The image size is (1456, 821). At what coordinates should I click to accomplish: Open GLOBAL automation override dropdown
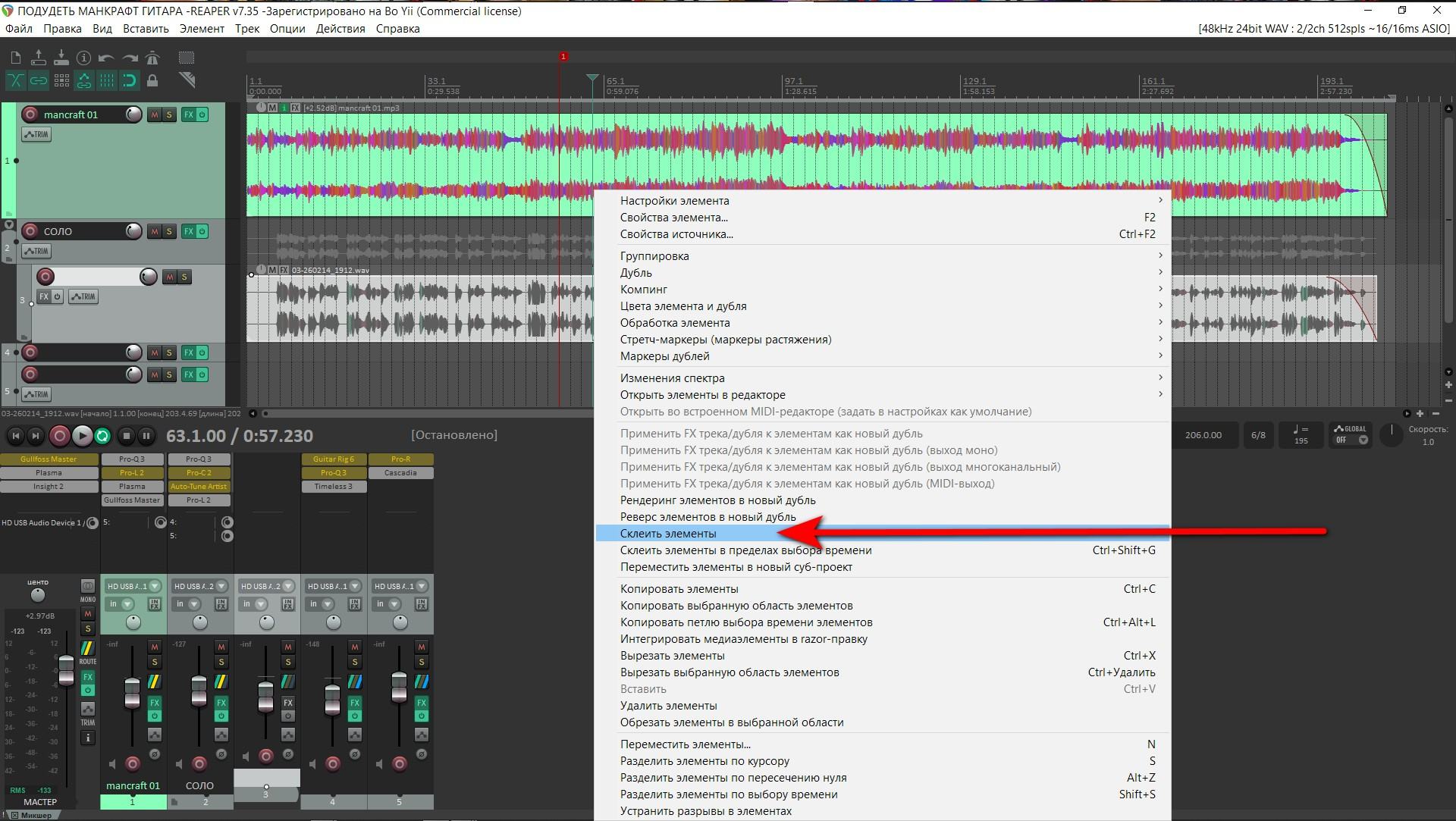click(x=1363, y=440)
